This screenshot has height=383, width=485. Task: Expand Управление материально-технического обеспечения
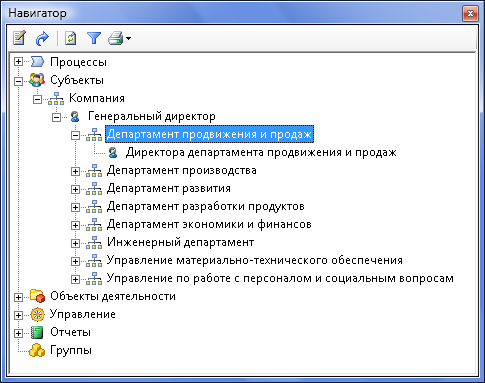[76, 261]
